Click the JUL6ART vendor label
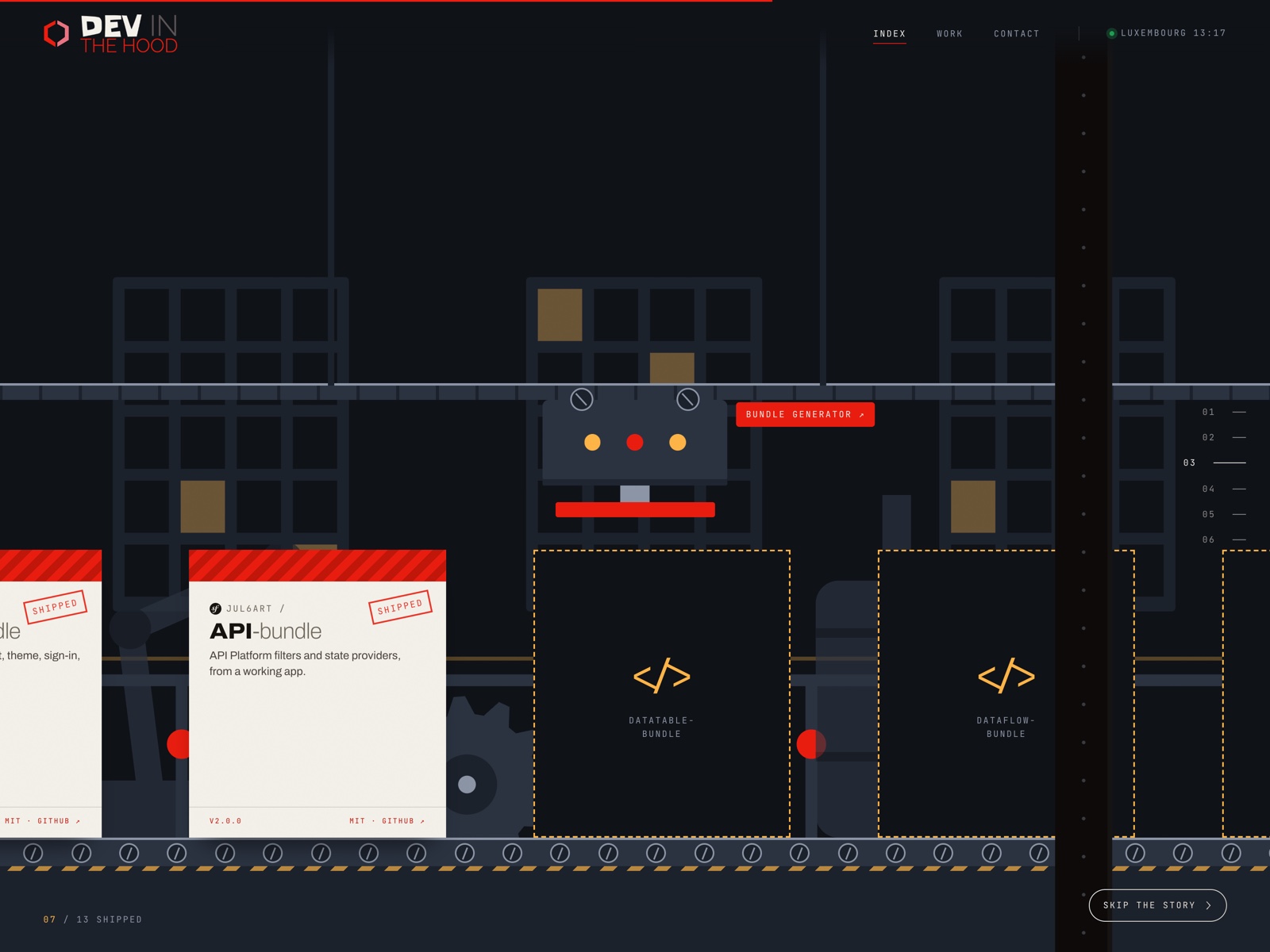The width and height of the screenshot is (1270, 952). (249, 608)
